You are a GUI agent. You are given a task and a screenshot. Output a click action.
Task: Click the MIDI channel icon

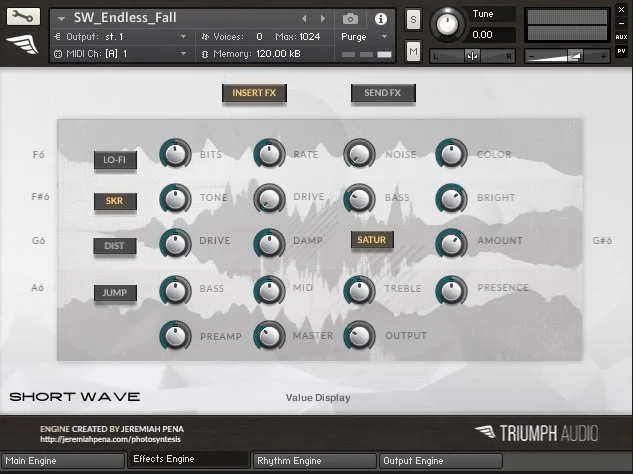58,54
